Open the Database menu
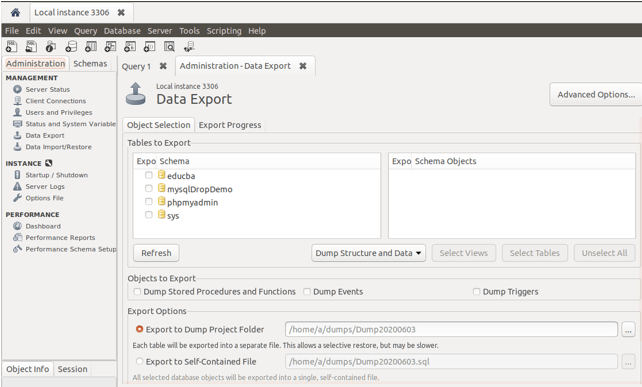This screenshot has height=387, width=642. pos(122,31)
